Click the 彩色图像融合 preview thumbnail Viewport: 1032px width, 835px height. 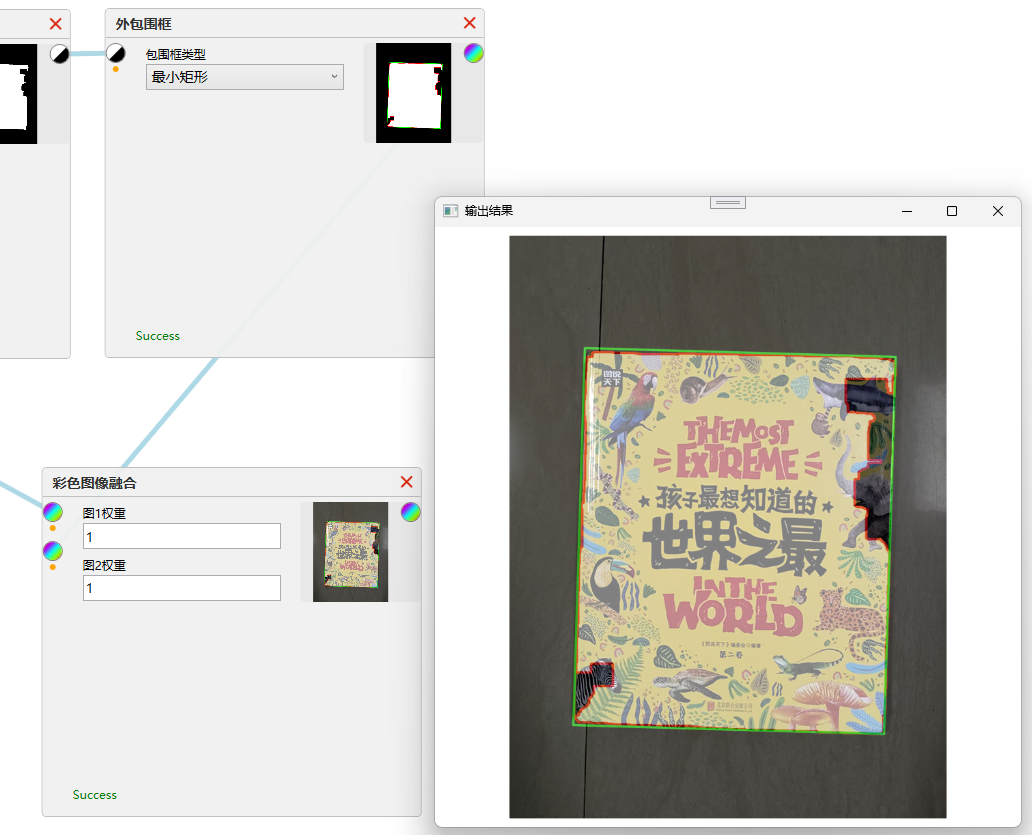[350, 552]
